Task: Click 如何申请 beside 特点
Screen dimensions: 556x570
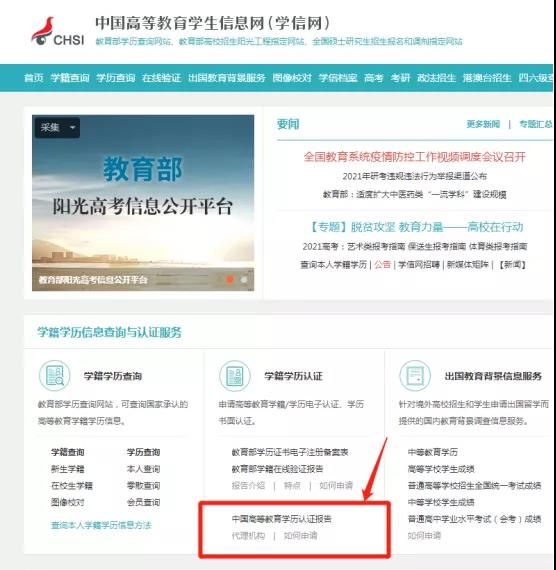Action: [336, 486]
